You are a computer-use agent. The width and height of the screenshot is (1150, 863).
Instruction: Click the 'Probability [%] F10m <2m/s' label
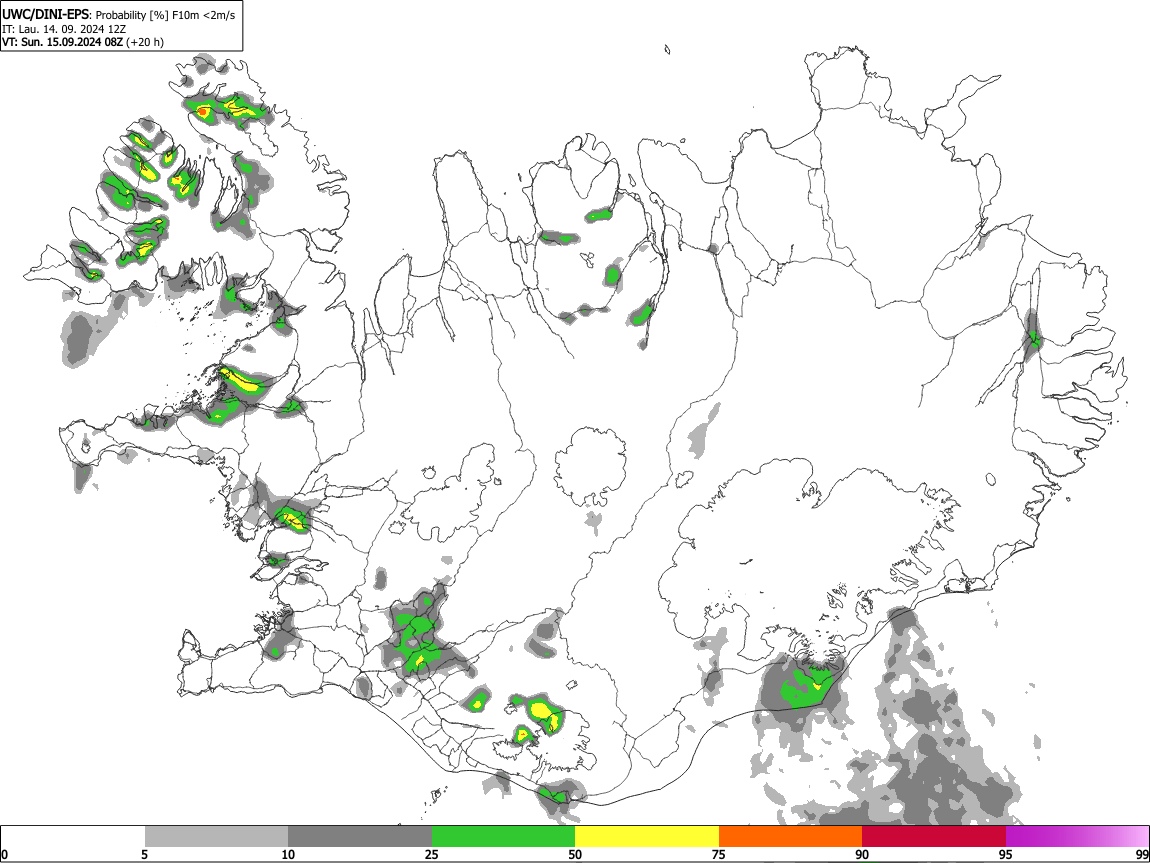click(x=166, y=15)
